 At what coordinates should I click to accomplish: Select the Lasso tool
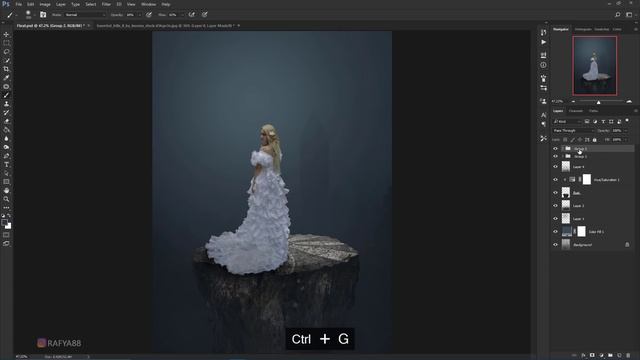(6, 52)
